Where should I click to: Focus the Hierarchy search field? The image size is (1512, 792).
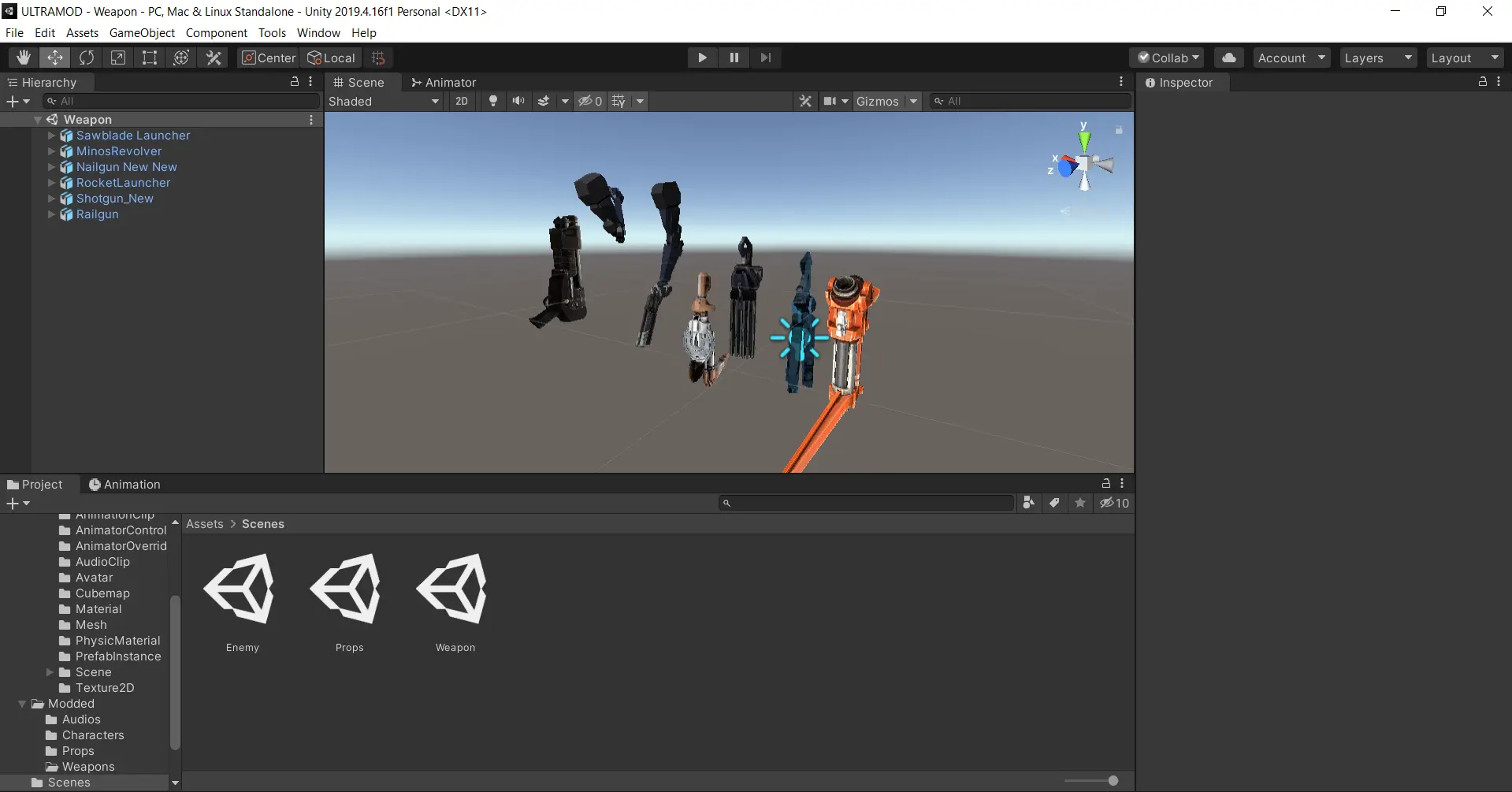(181, 101)
